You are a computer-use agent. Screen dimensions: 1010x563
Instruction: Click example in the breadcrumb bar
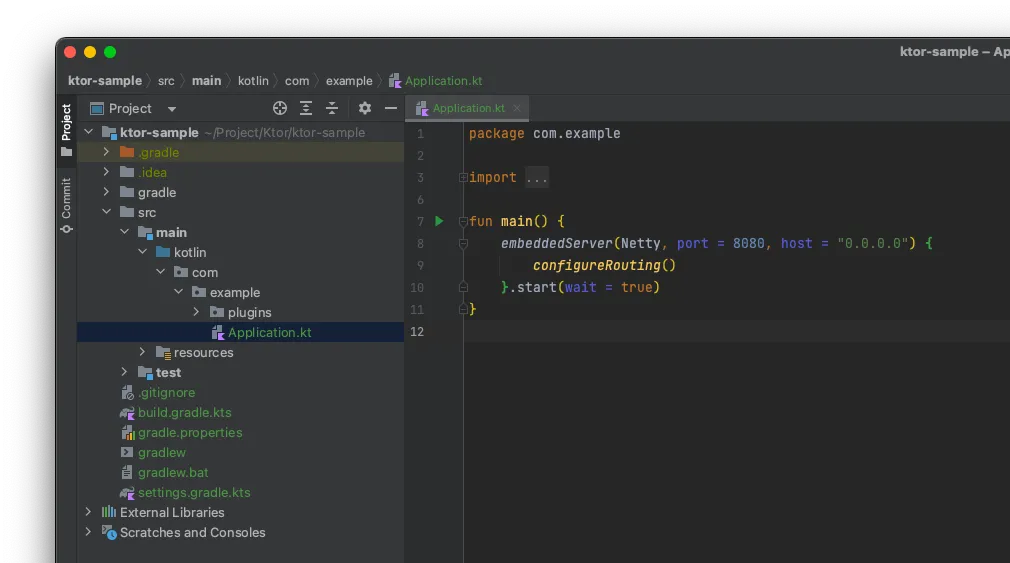tap(349, 81)
